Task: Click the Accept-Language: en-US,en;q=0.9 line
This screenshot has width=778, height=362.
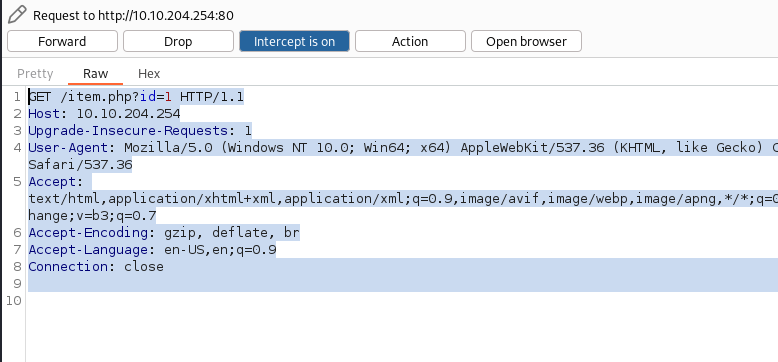Action: [x=152, y=249]
